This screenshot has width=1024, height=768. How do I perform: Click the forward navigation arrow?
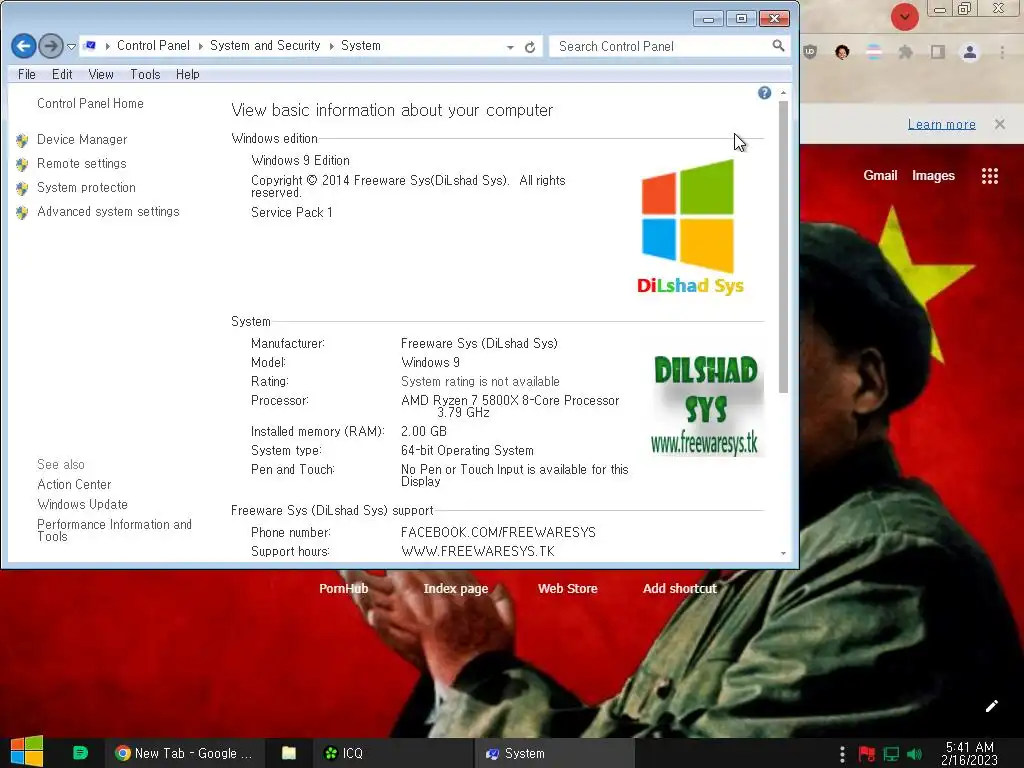pyautogui.click(x=51, y=46)
